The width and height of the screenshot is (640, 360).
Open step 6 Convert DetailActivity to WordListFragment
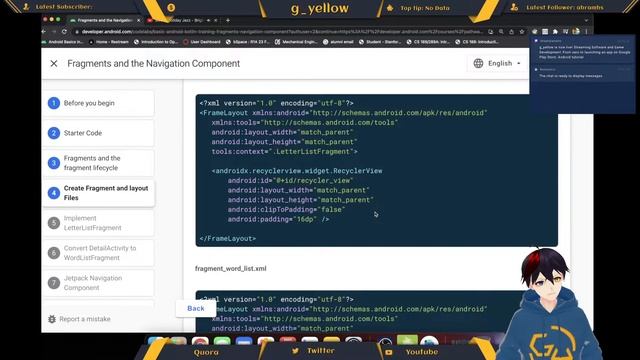[99, 253]
